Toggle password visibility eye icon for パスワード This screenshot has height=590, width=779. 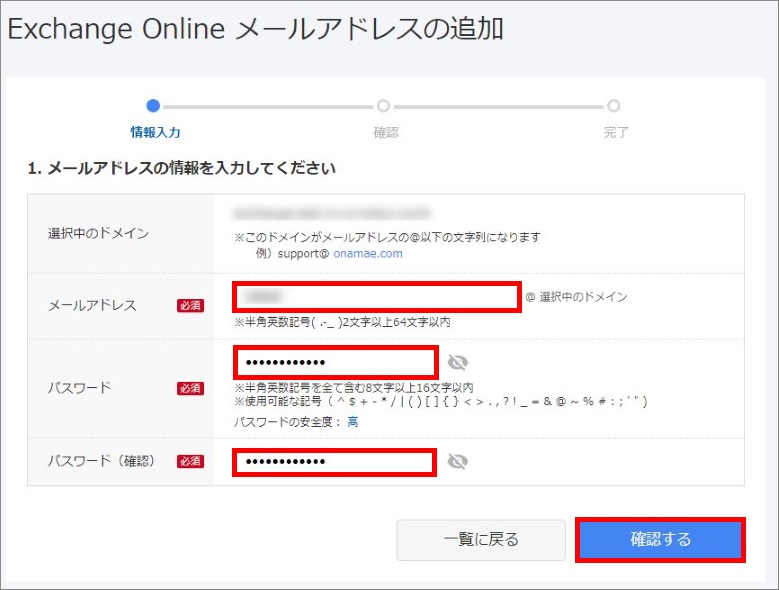point(458,363)
